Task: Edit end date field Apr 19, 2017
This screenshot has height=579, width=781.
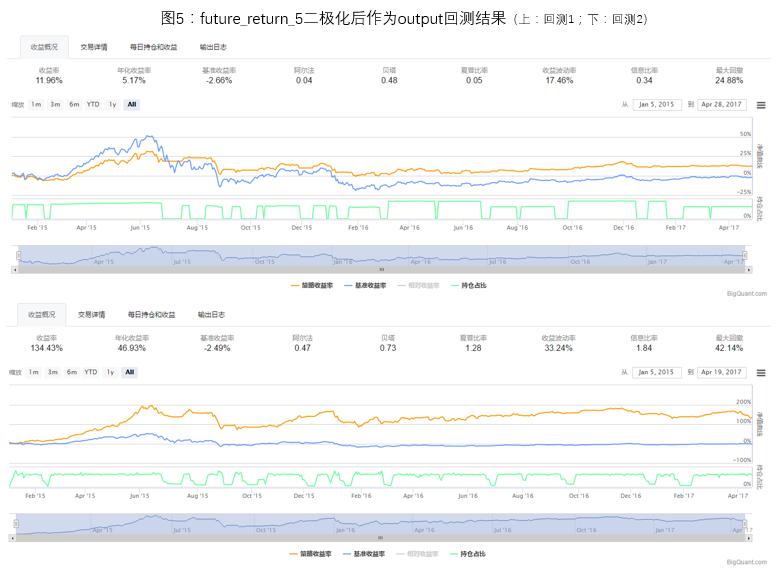Action: 721,372
